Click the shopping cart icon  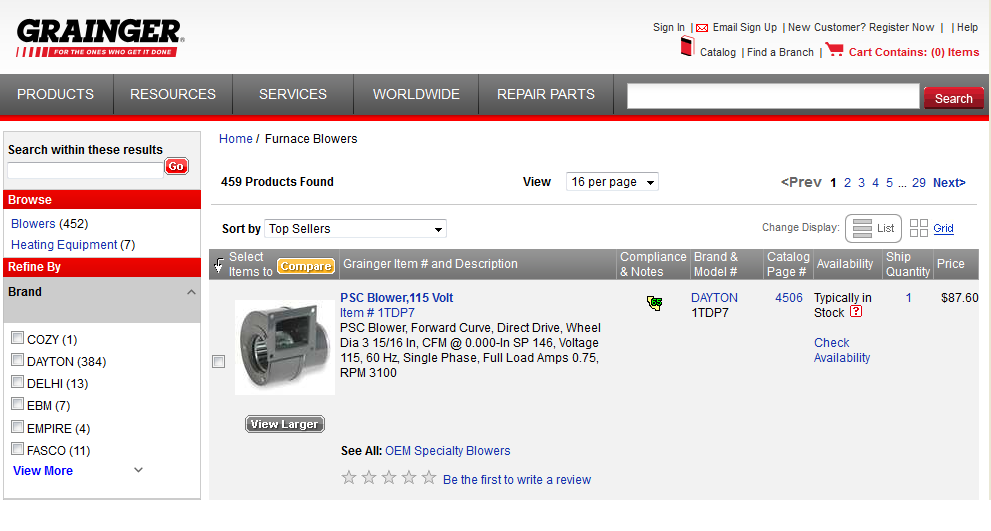834,49
